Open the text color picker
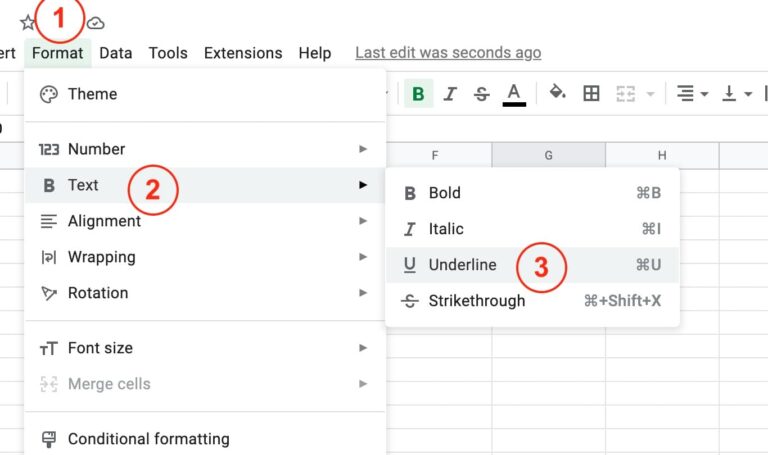Screen dimensions: 768x455 [x=514, y=95]
